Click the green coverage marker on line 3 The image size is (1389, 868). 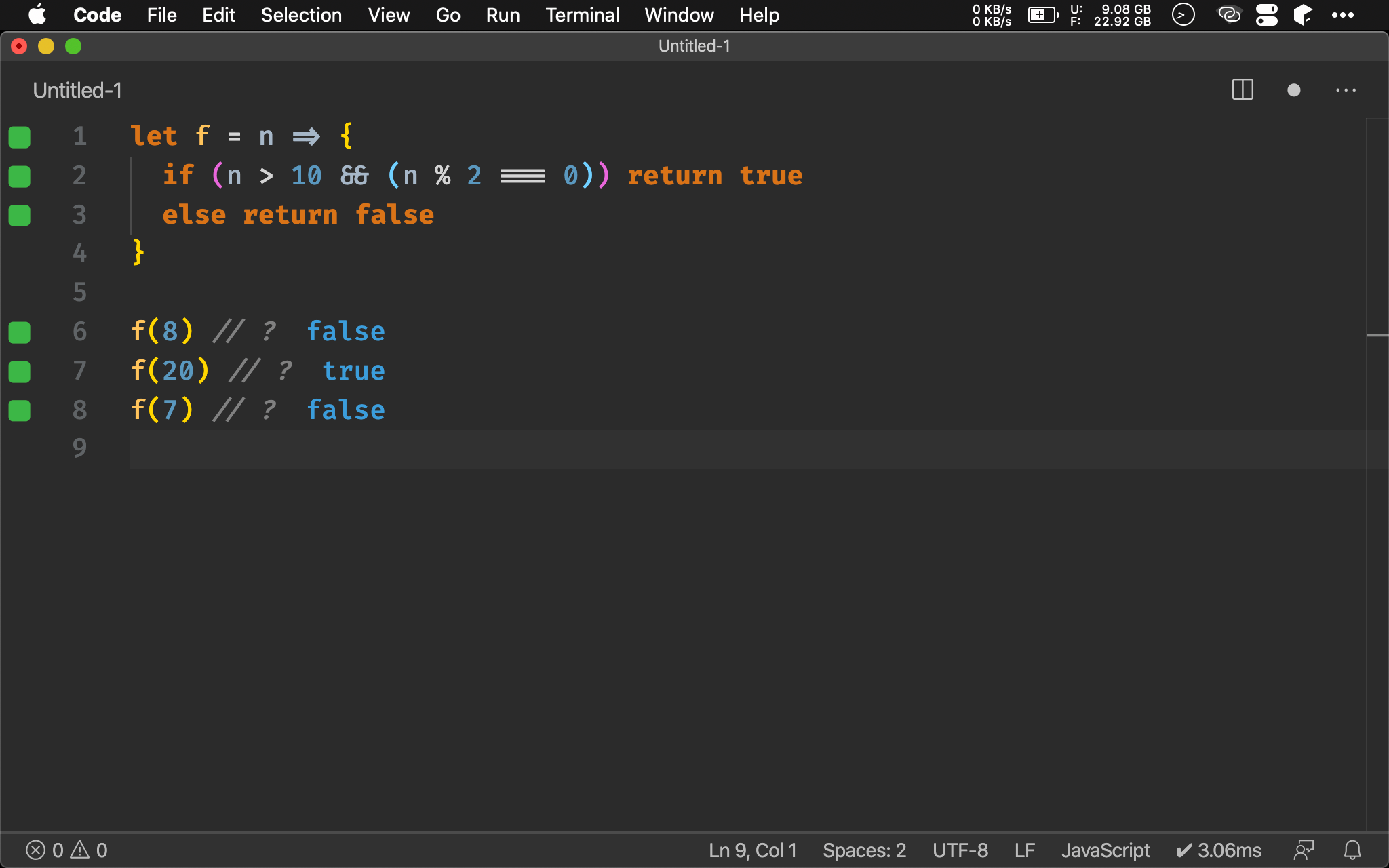[x=20, y=216]
